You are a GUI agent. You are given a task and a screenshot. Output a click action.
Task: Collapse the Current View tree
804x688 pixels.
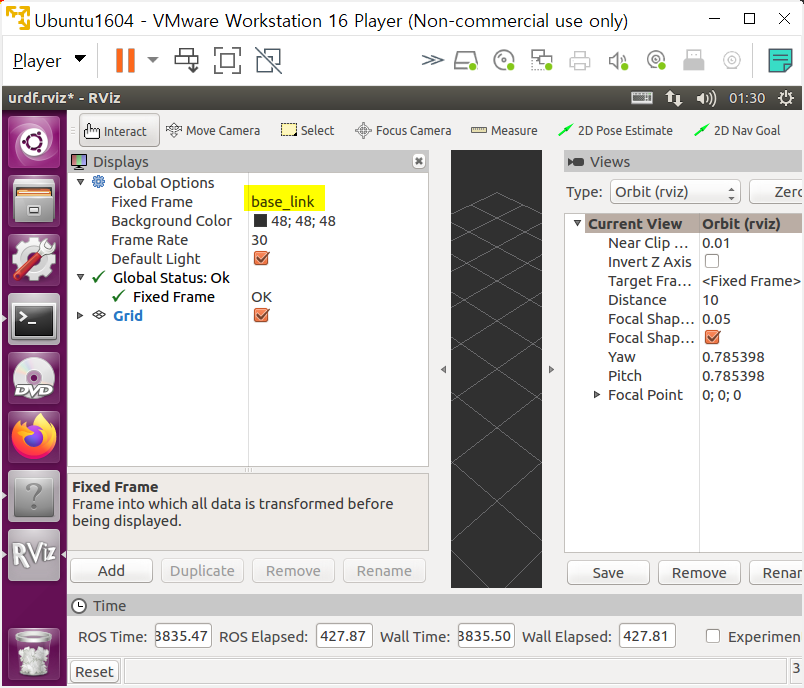point(577,223)
